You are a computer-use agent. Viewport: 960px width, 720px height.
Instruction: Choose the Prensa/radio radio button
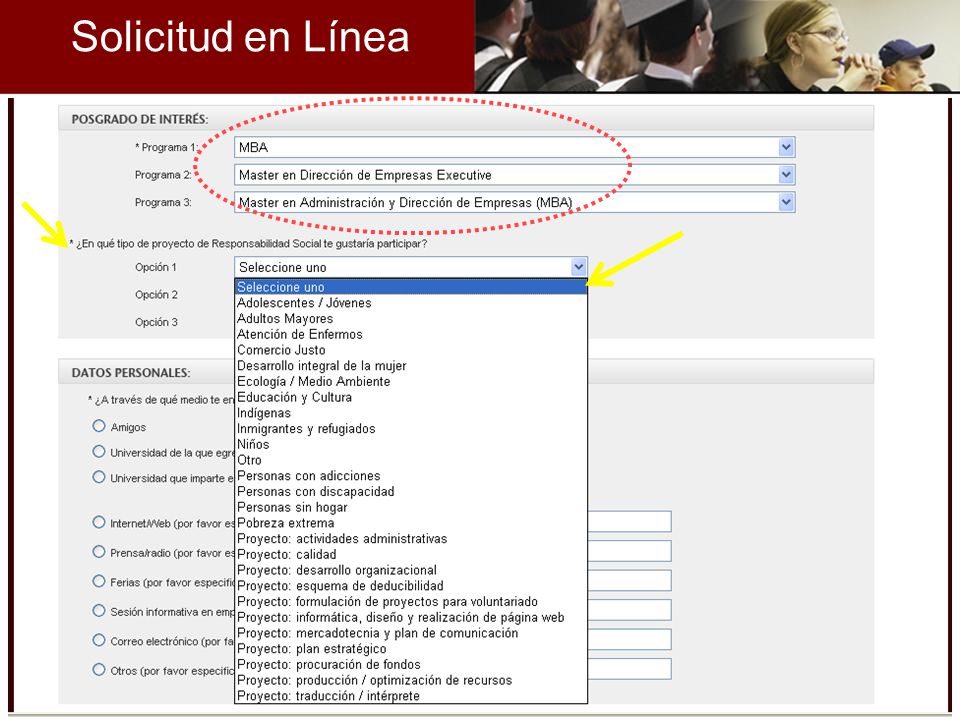[x=99, y=552]
